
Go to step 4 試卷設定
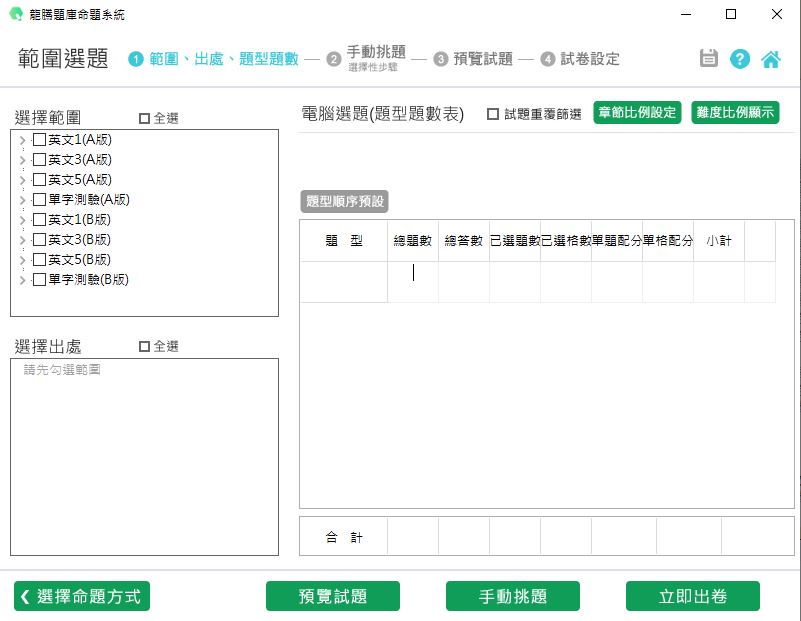[580, 59]
